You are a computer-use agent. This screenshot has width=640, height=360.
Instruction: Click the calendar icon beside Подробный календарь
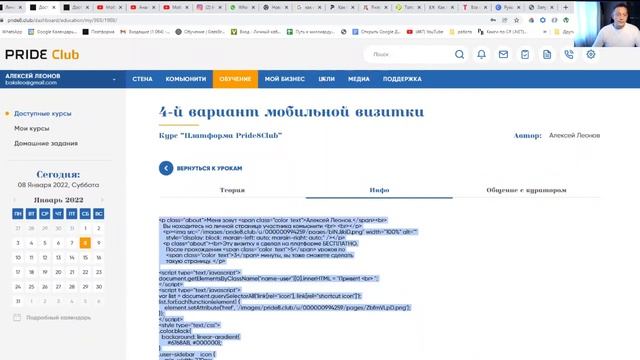pyautogui.click(x=17, y=318)
